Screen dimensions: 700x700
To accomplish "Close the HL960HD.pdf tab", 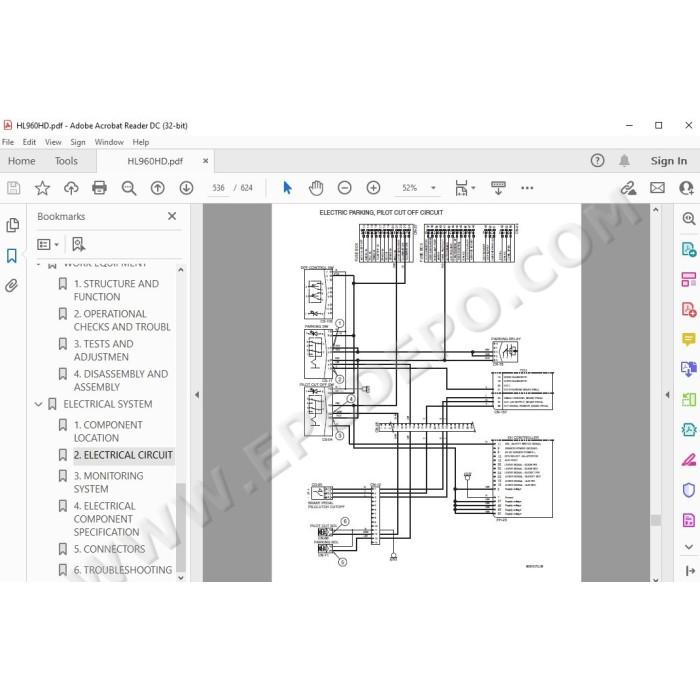I will point(205,161).
